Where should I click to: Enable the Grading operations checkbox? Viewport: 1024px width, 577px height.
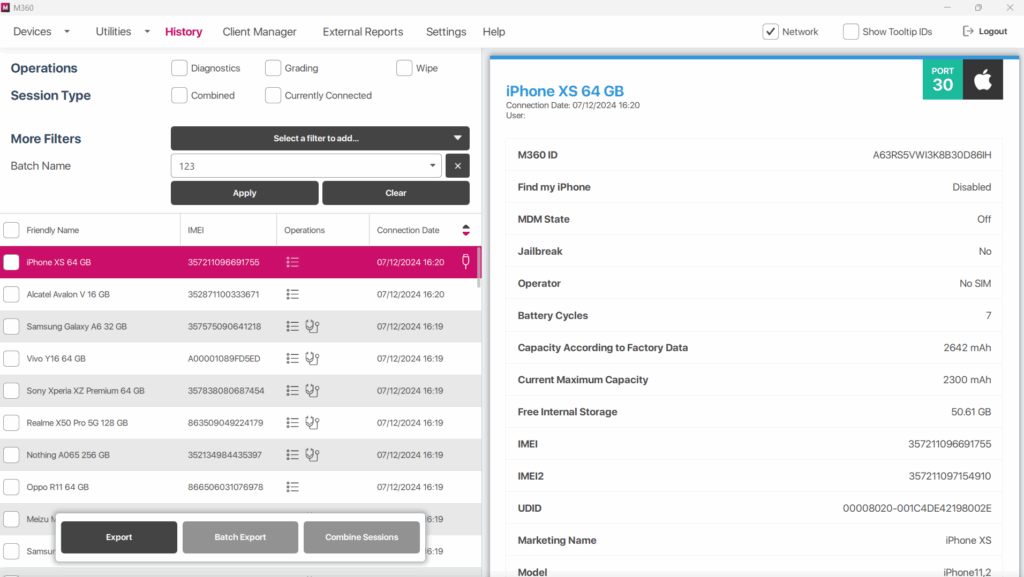click(273, 68)
